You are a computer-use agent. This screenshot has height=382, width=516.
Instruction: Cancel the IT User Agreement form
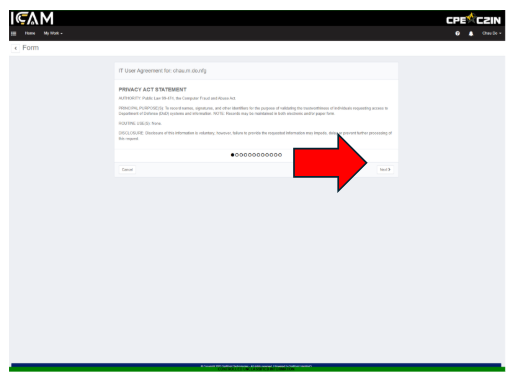point(127,170)
